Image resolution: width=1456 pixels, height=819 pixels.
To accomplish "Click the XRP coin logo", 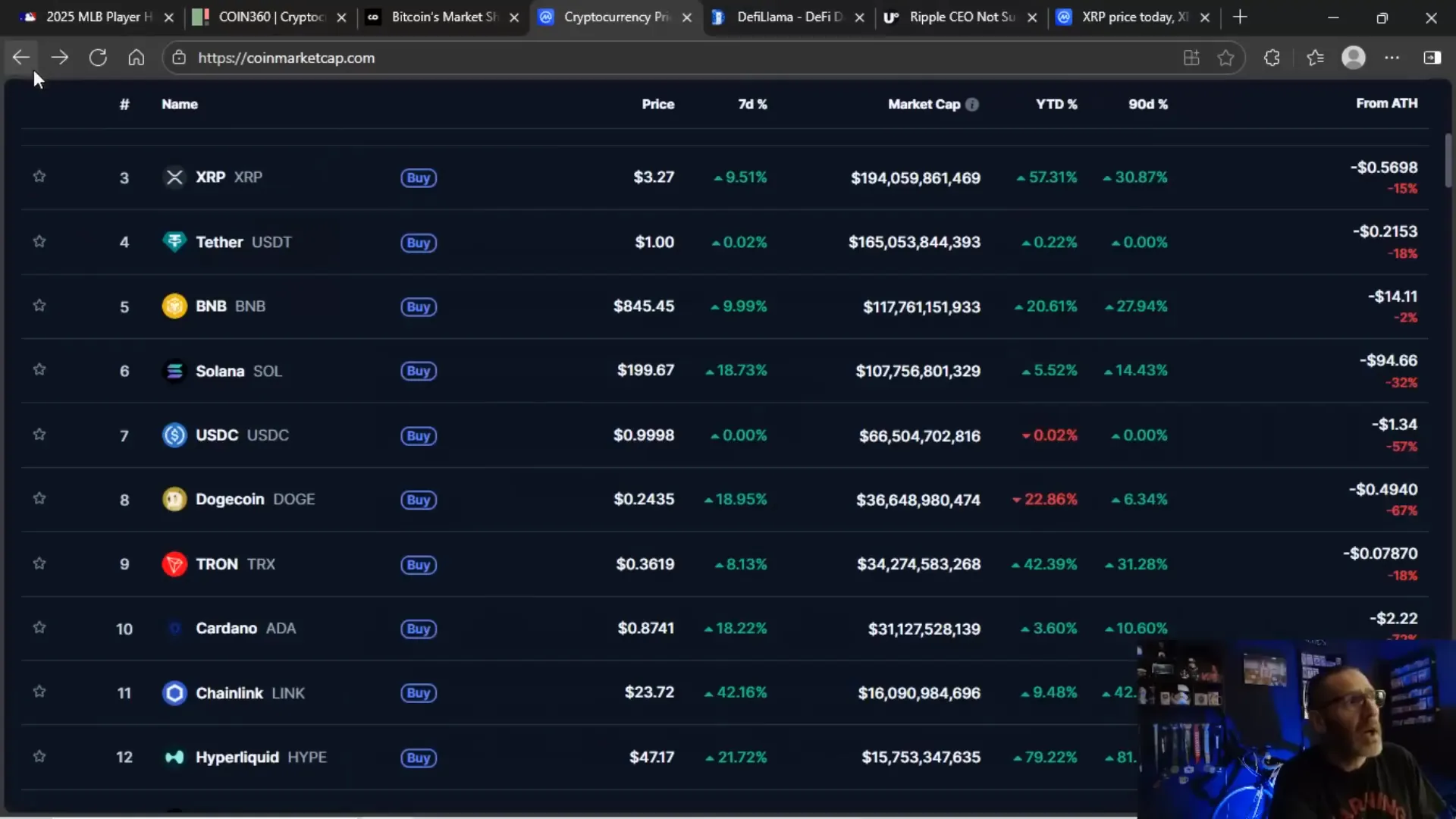I will [174, 177].
